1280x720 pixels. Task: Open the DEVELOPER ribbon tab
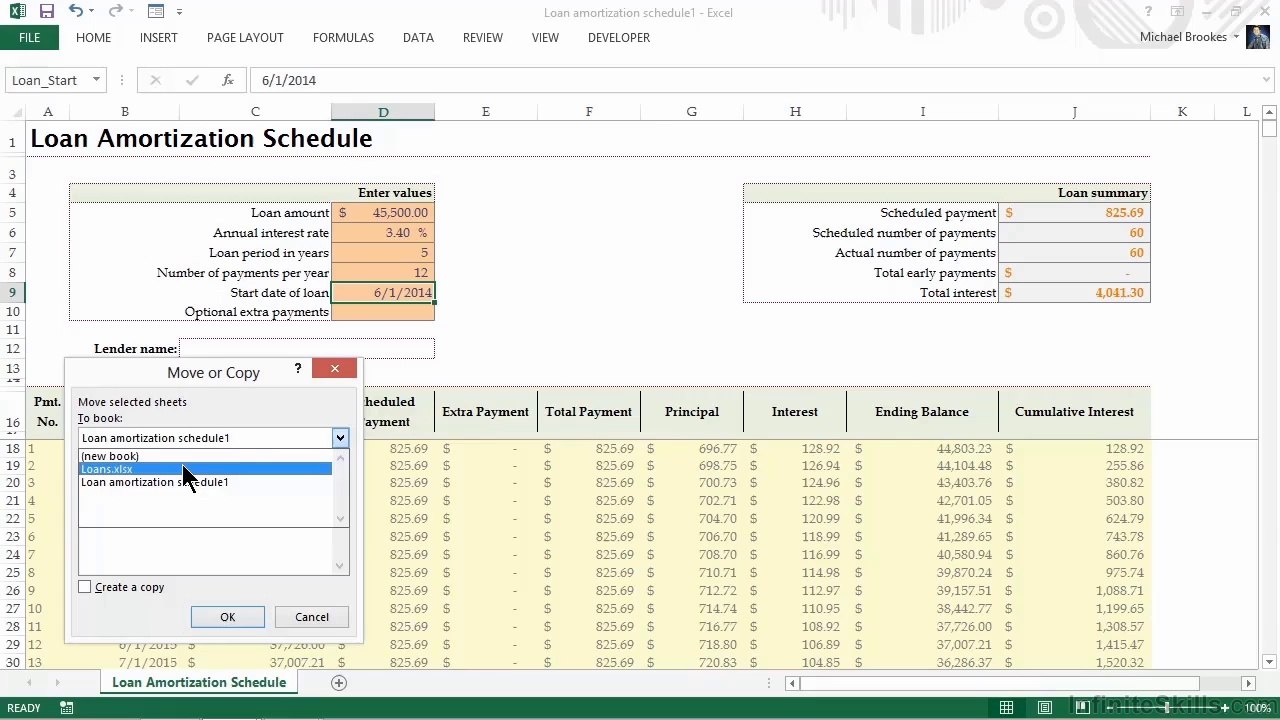619,37
